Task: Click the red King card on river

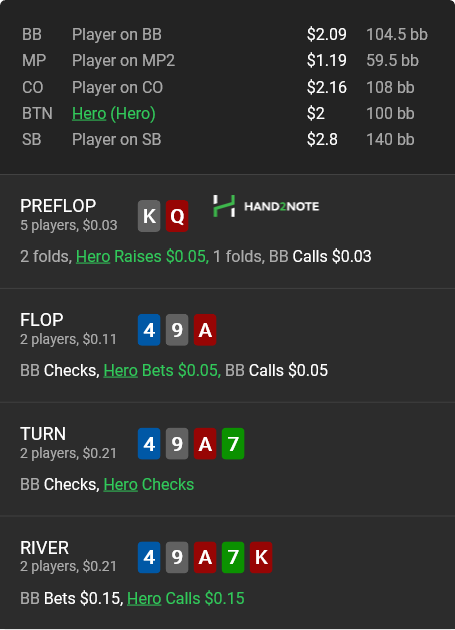Action: [x=261, y=558]
